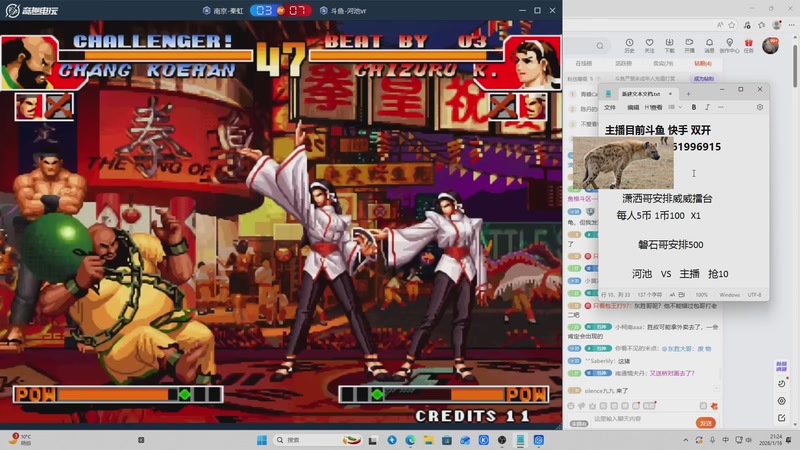Image resolution: width=800 pixels, height=450 pixels.
Task: Add a new Notepad tab with plus
Action: click(x=688, y=94)
